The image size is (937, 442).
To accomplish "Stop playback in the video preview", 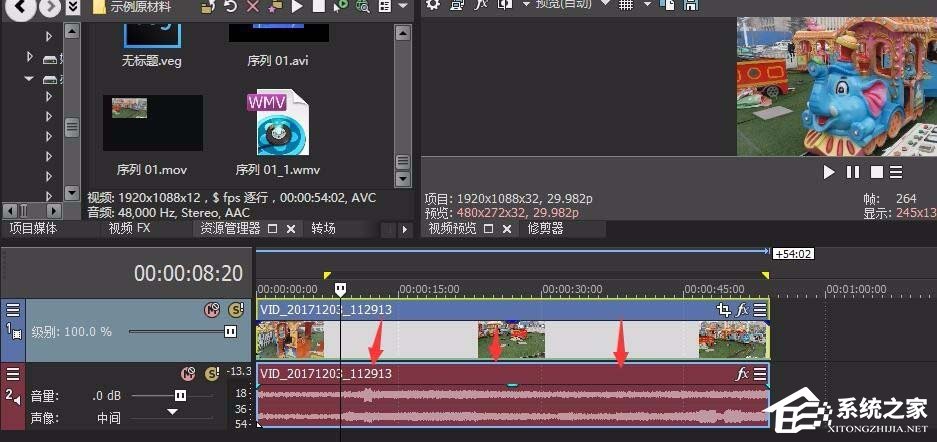I will (x=876, y=172).
